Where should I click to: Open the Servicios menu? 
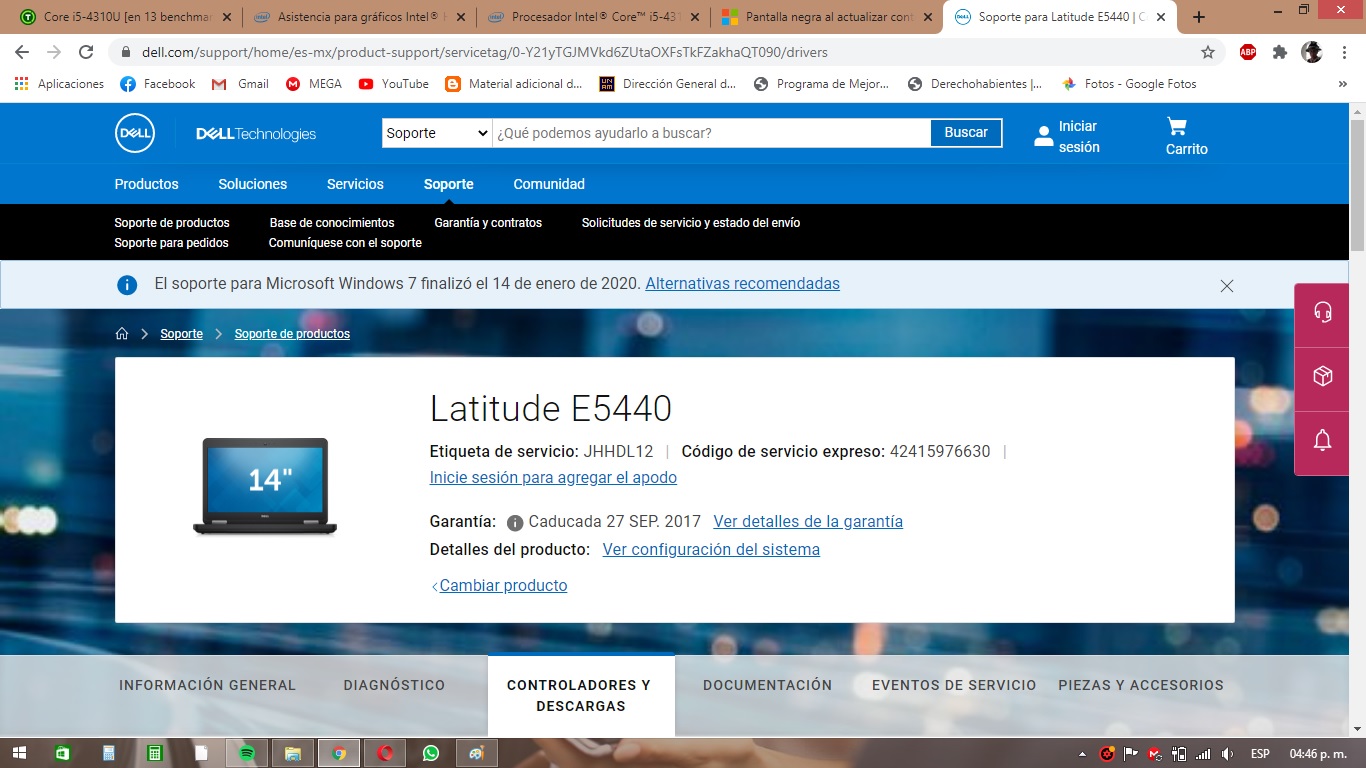[355, 184]
